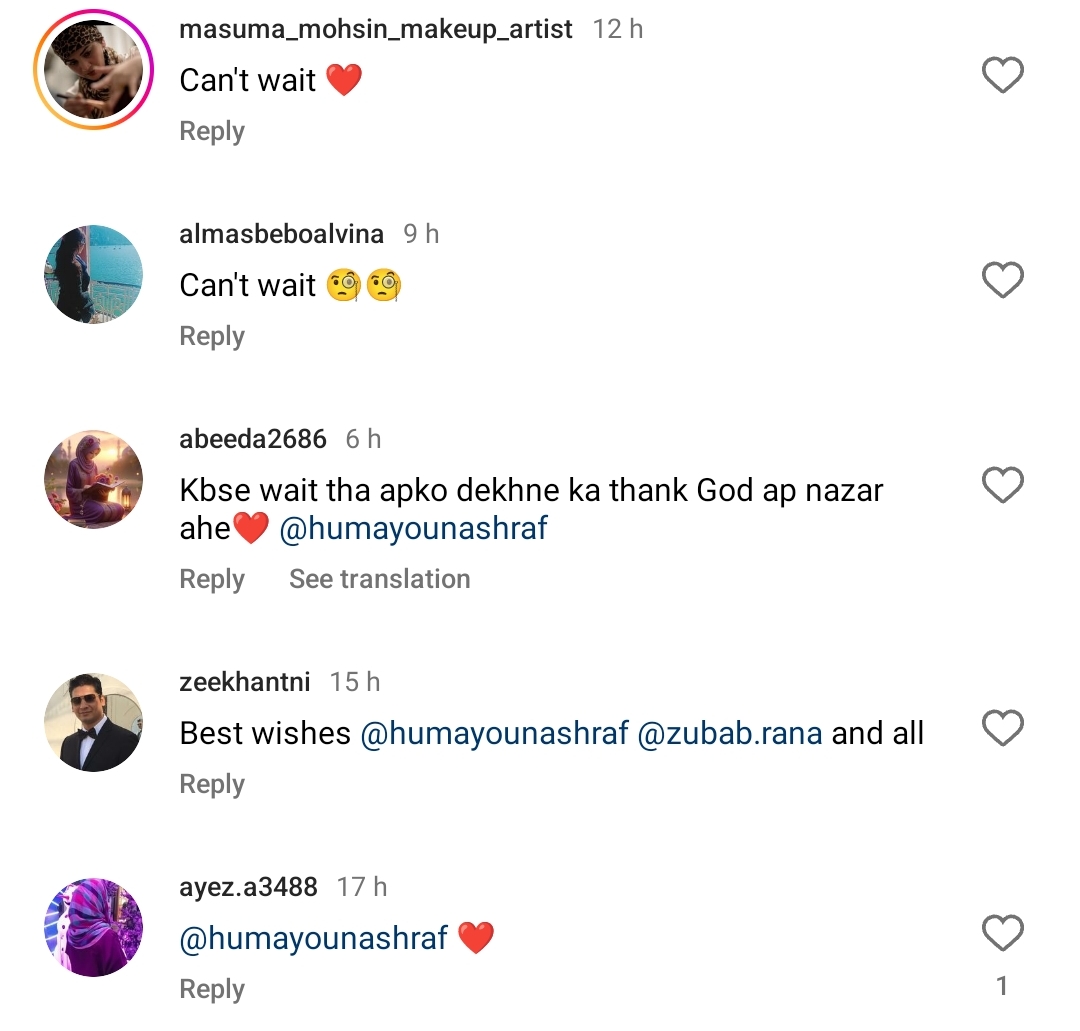Reply to zeekhantni's Best wishes comment
This screenshot has height=1031, width=1080.
click(x=212, y=785)
